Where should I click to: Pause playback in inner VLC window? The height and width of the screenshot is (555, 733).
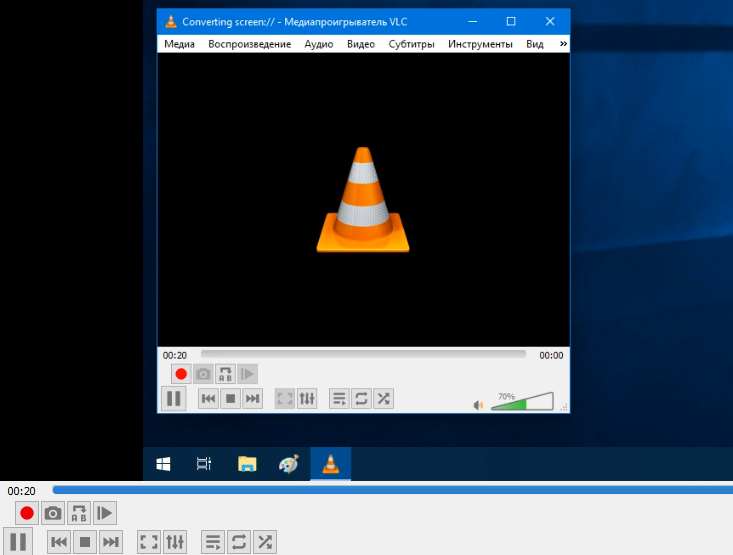(x=173, y=399)
